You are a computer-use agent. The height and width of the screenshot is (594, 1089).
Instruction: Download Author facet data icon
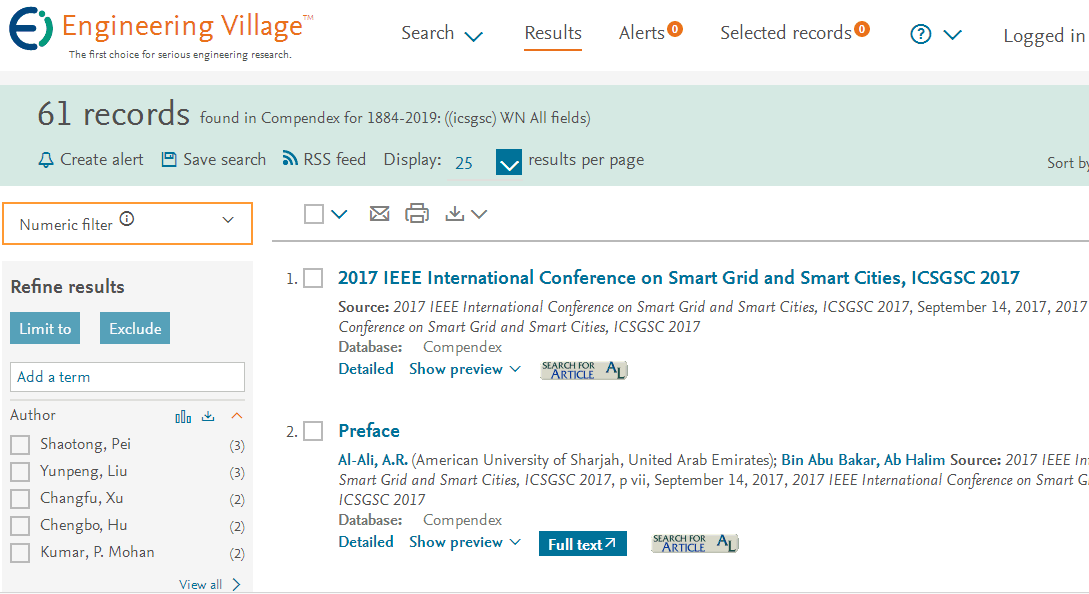tap(208, 416)
